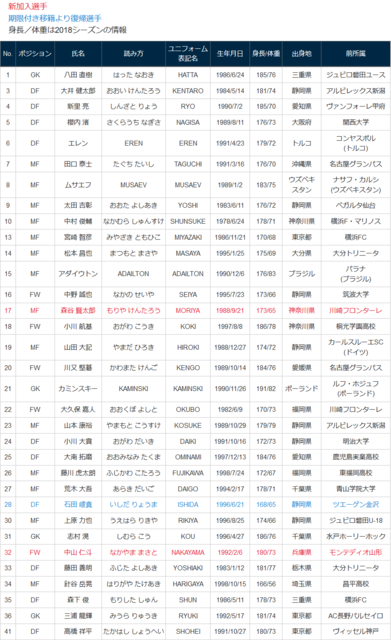Click the blue 期限付き移籍より復帰選手 legend text
Viewport: 391px width, 640px height.
tap(55, 18)
